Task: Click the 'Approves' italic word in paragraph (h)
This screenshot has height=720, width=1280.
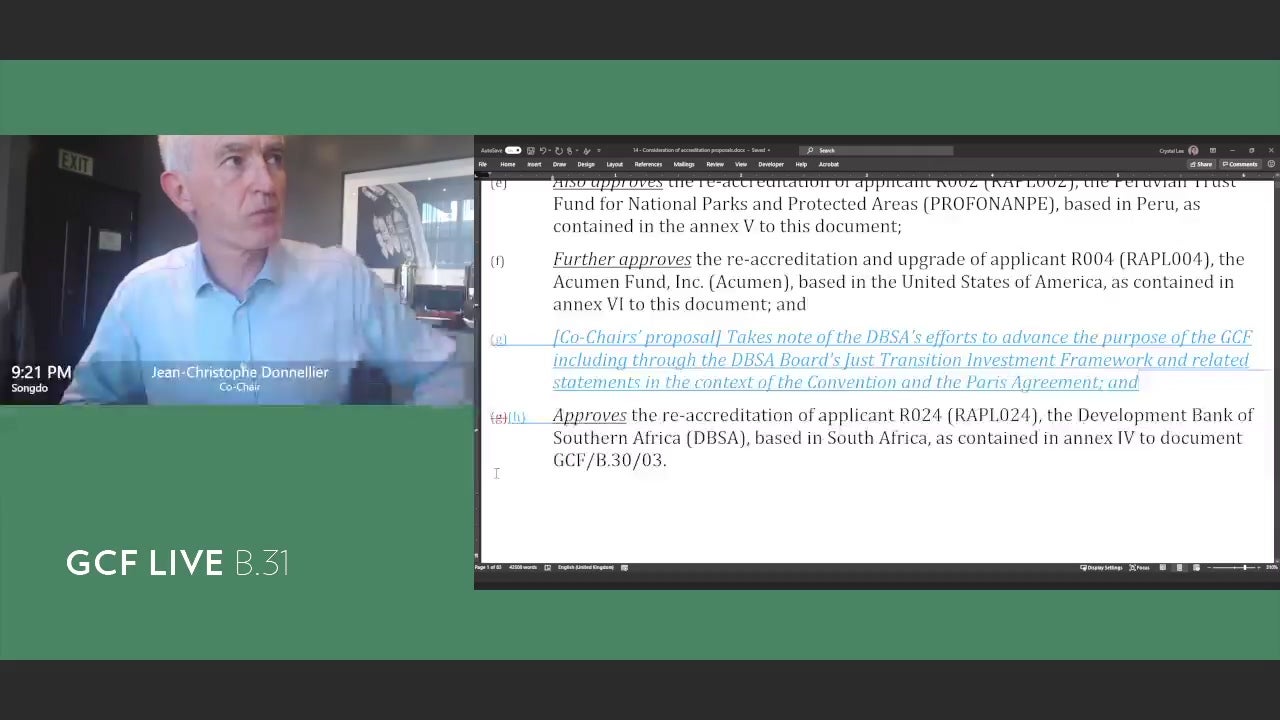Action: [590, 416]
